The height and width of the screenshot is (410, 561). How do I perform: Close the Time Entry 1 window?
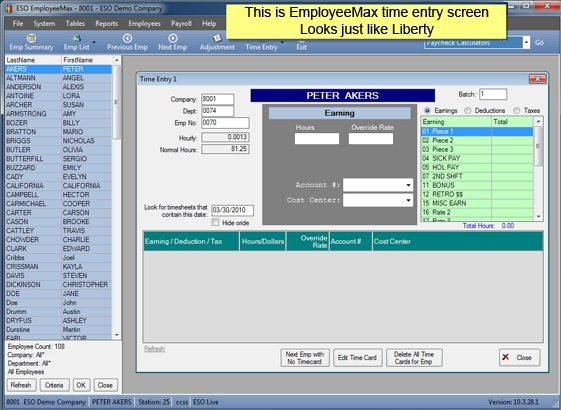click(537, 79)
